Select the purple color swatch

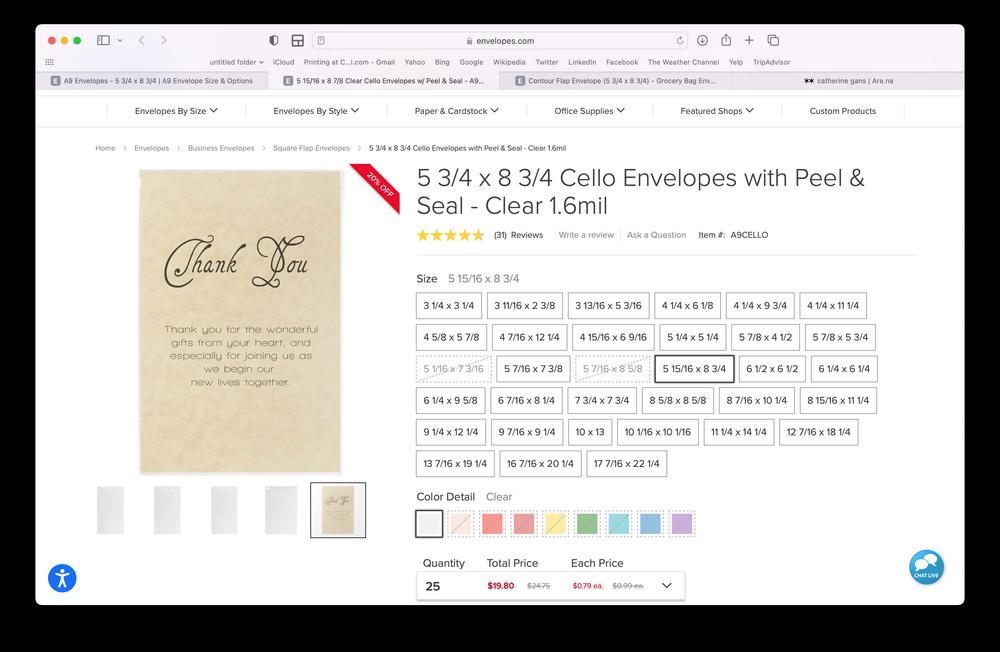(682, 524)
